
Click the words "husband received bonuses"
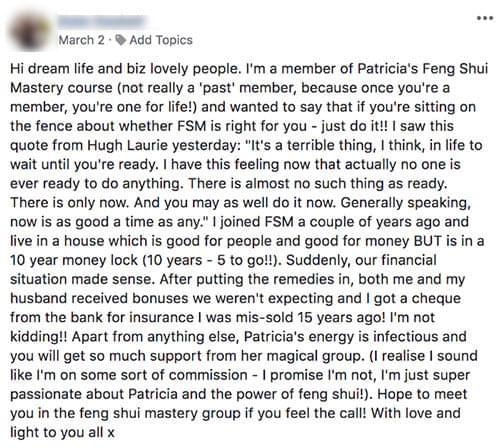[x=99, y=299]
